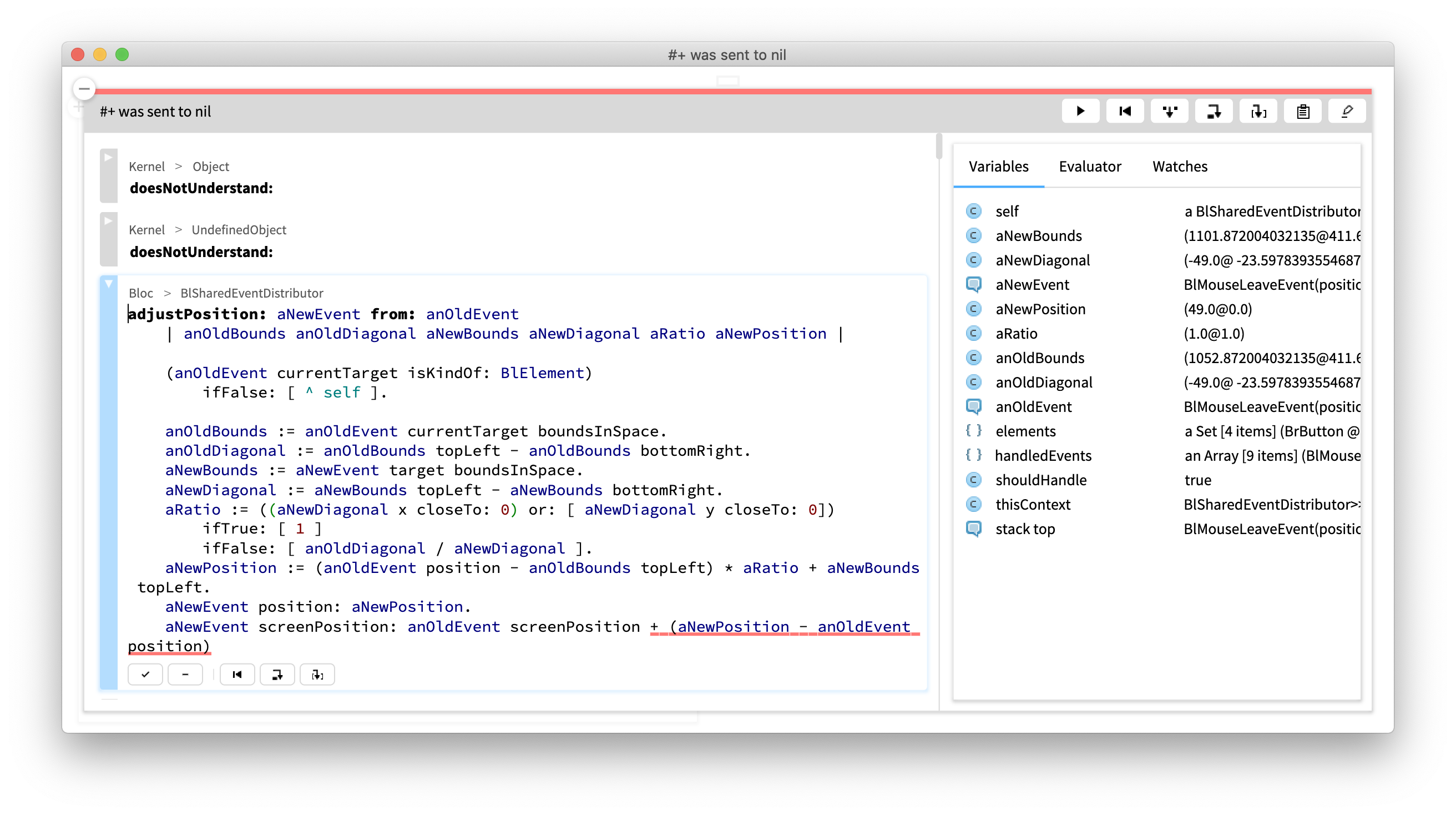
Task: Expand the Kernel > UndefinedObject stack frame
Action: pos(108,222)
